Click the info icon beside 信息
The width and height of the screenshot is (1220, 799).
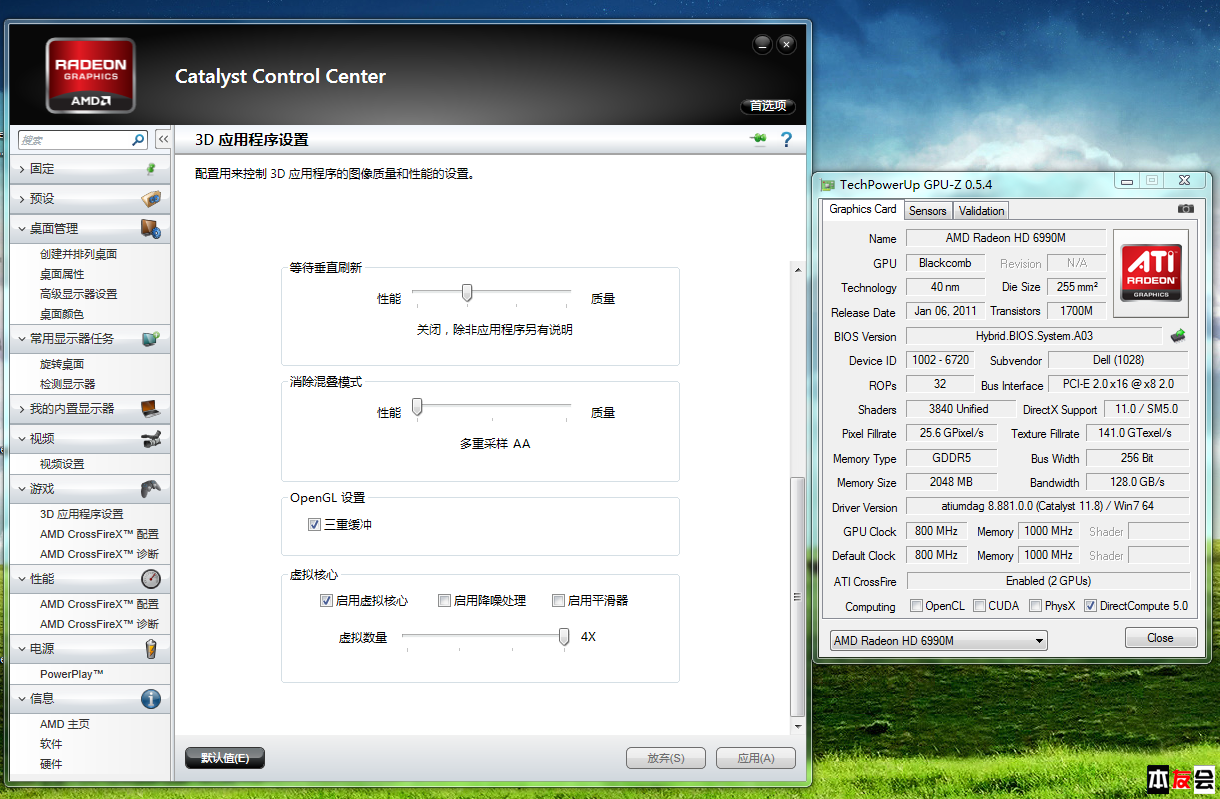point(151,699)
